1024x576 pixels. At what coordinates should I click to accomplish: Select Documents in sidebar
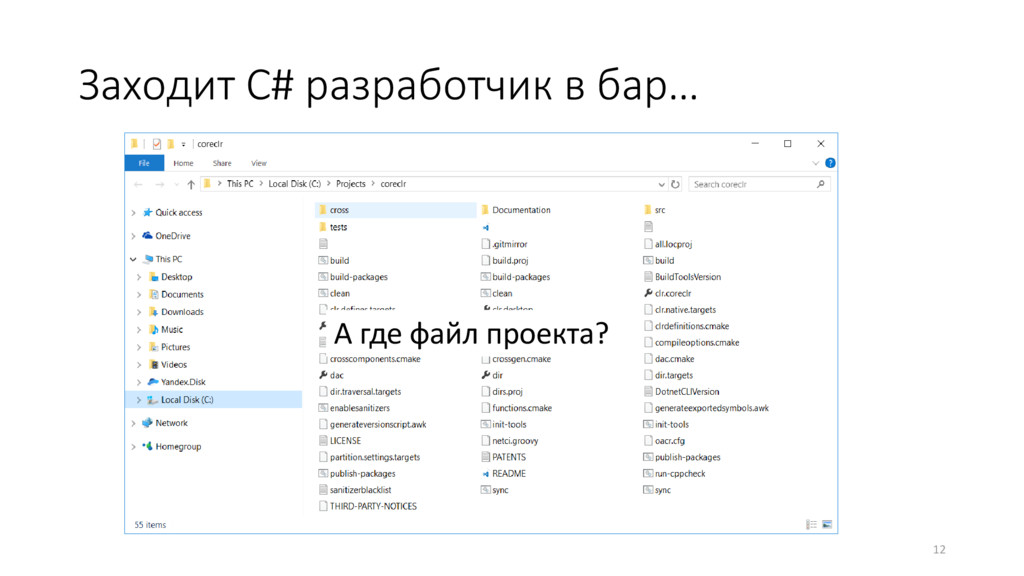(182, 295)
